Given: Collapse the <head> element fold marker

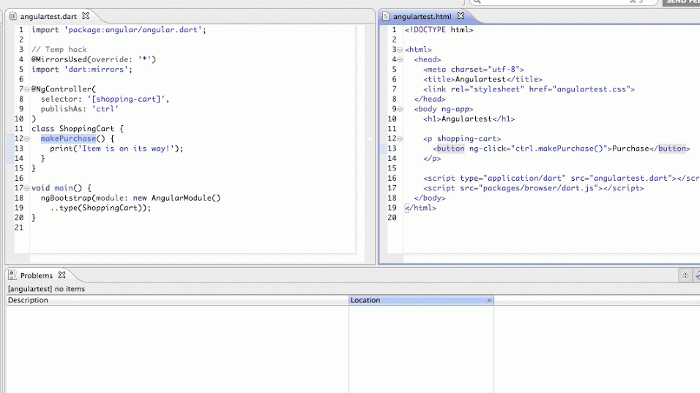Looking at the screenshot, I should pyautogui.click(x=400, y=59).
